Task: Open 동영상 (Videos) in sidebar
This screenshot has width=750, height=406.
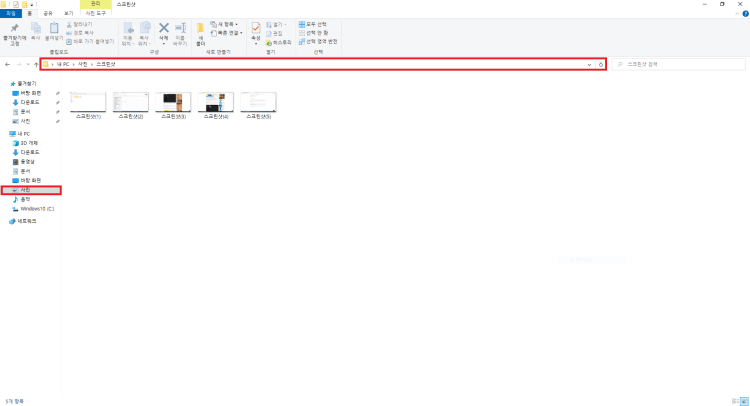Action: coord(27,162)
